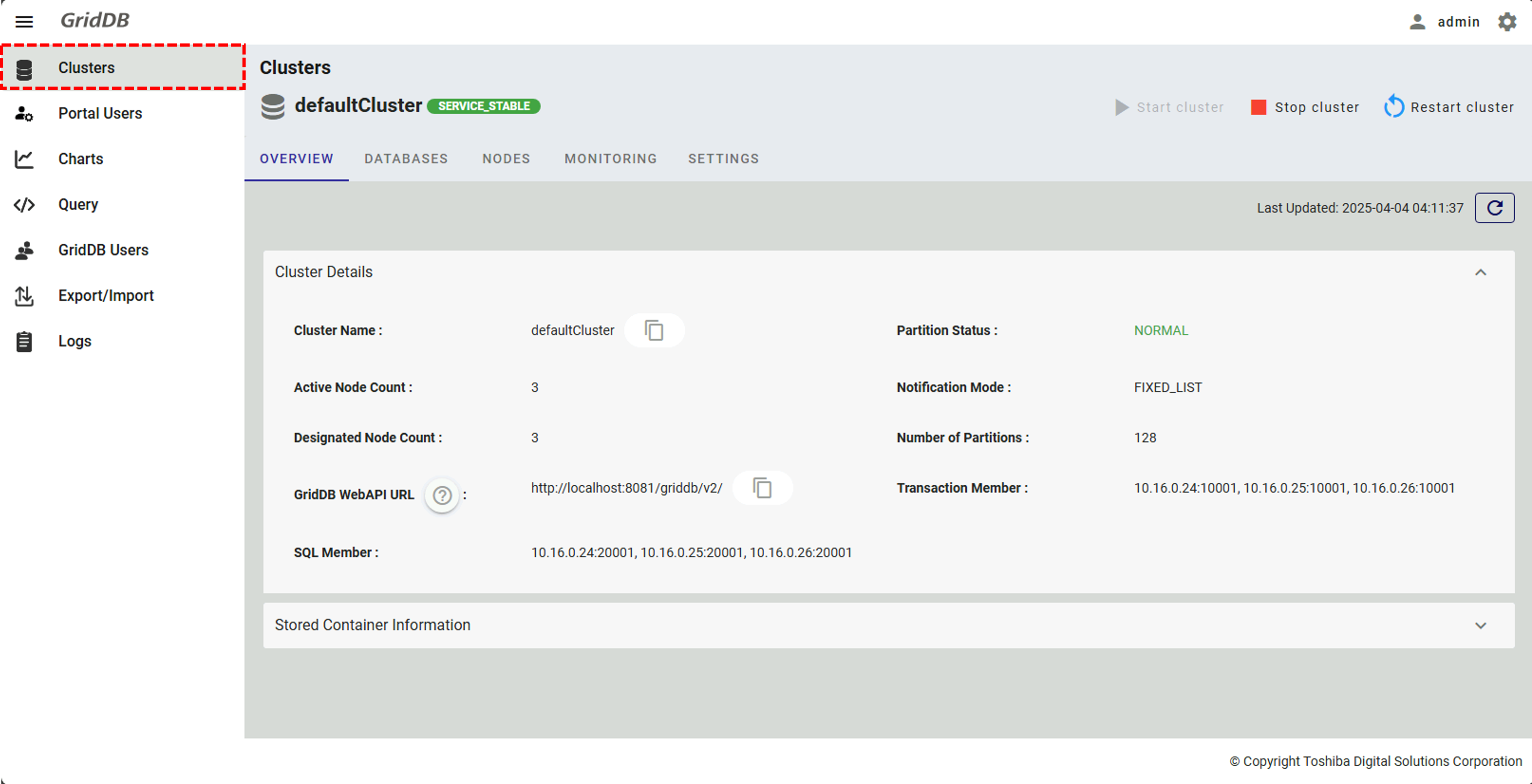Collapse the Cluster Details panel
Image resolution: width=1532 pixels, height=784 pixels.
pos(1480,272)
